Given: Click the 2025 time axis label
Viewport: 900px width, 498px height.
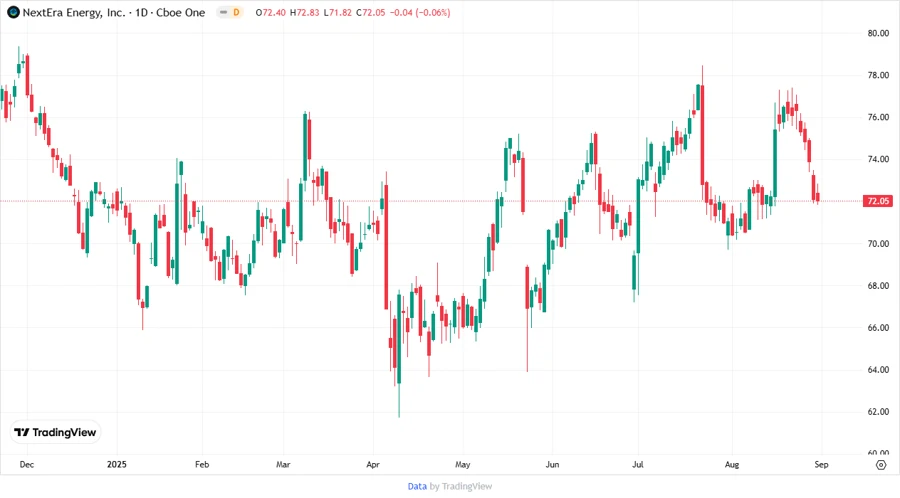Looking at the screenshot, I should tap(117, 464).
